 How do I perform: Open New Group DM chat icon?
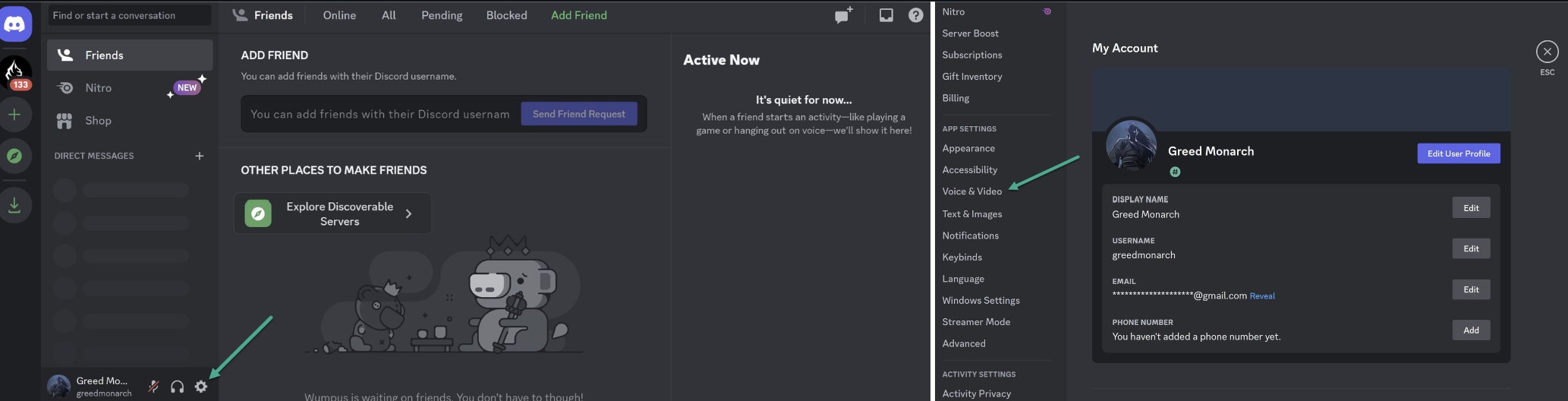(x=844, y=15)
